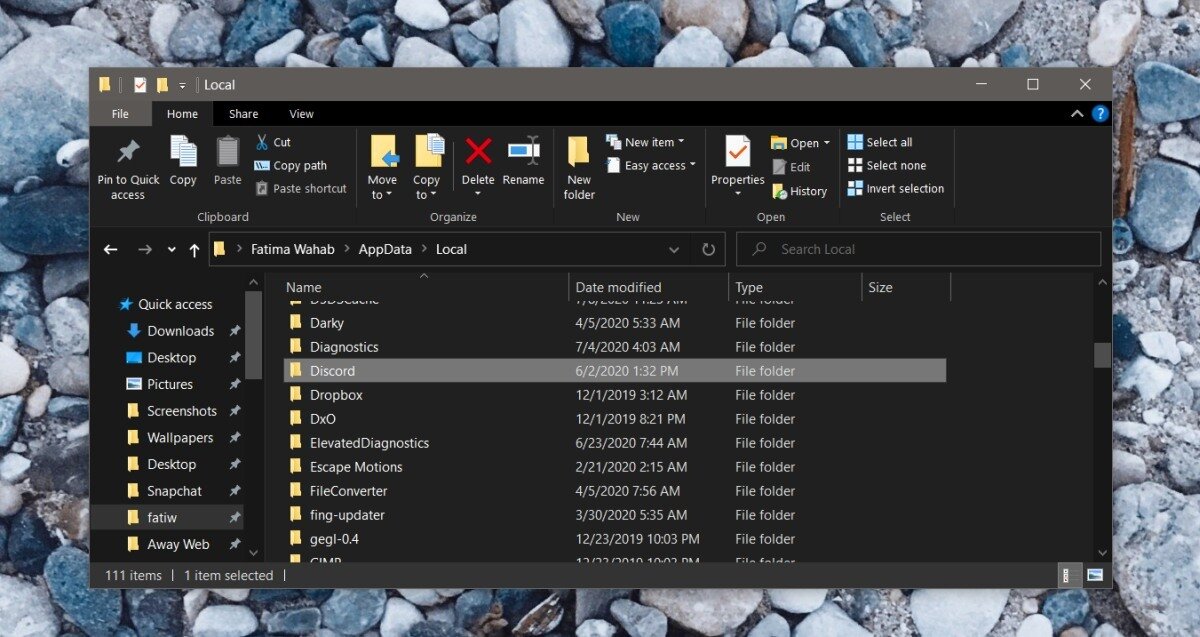The width and height of the screenshot is (1200, 637).
Task: Refresh the Local folder view
Action: coord(708,250)
